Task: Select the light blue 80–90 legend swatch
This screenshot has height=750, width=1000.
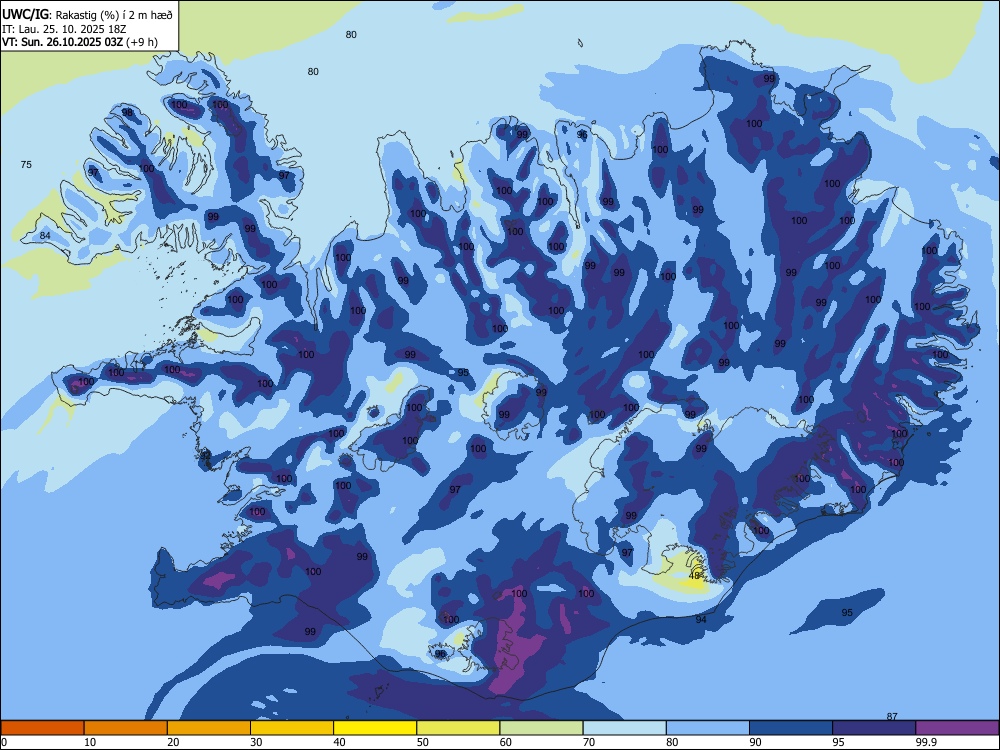Action: coord(708,728)
